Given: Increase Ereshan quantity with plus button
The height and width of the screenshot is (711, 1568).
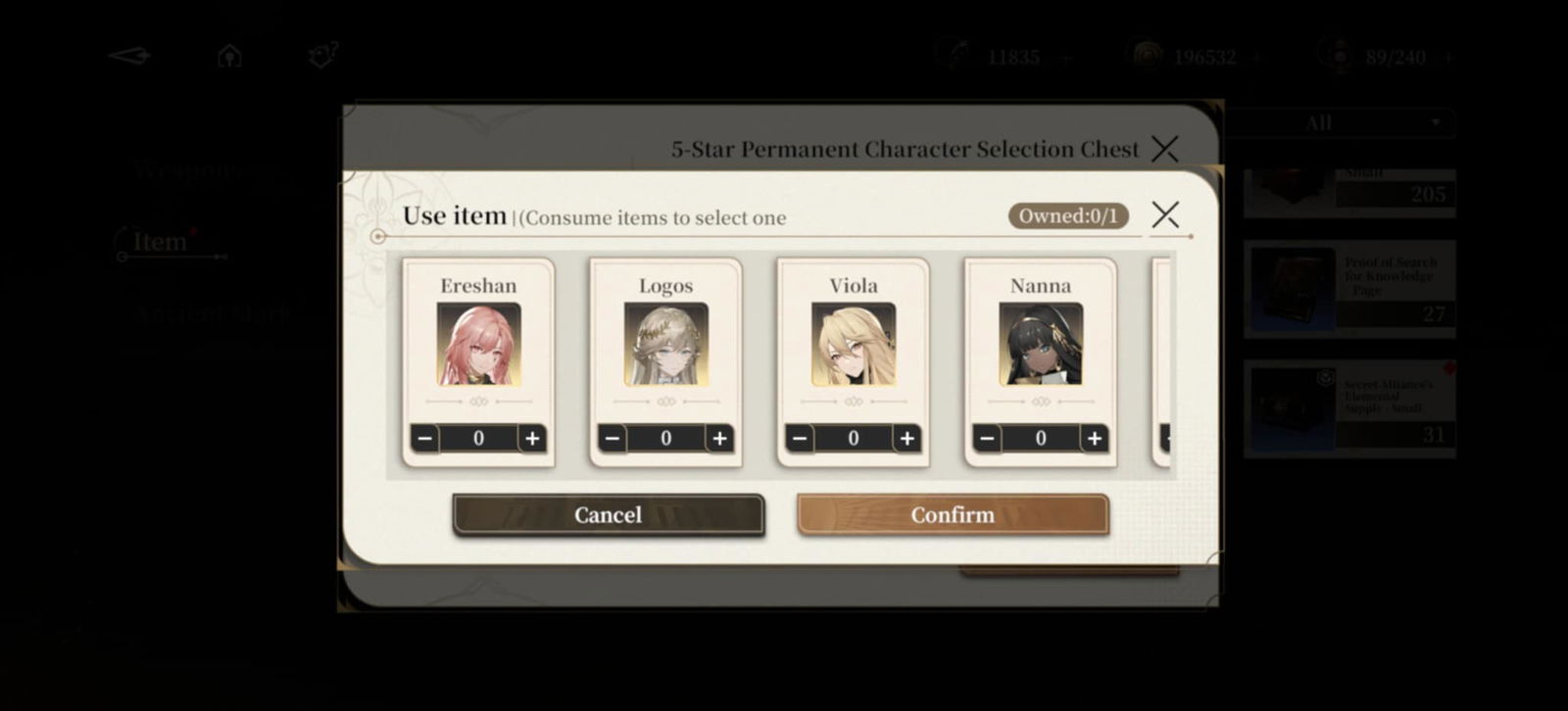Looking at the screenshot, I should click(x=532, y=439).
